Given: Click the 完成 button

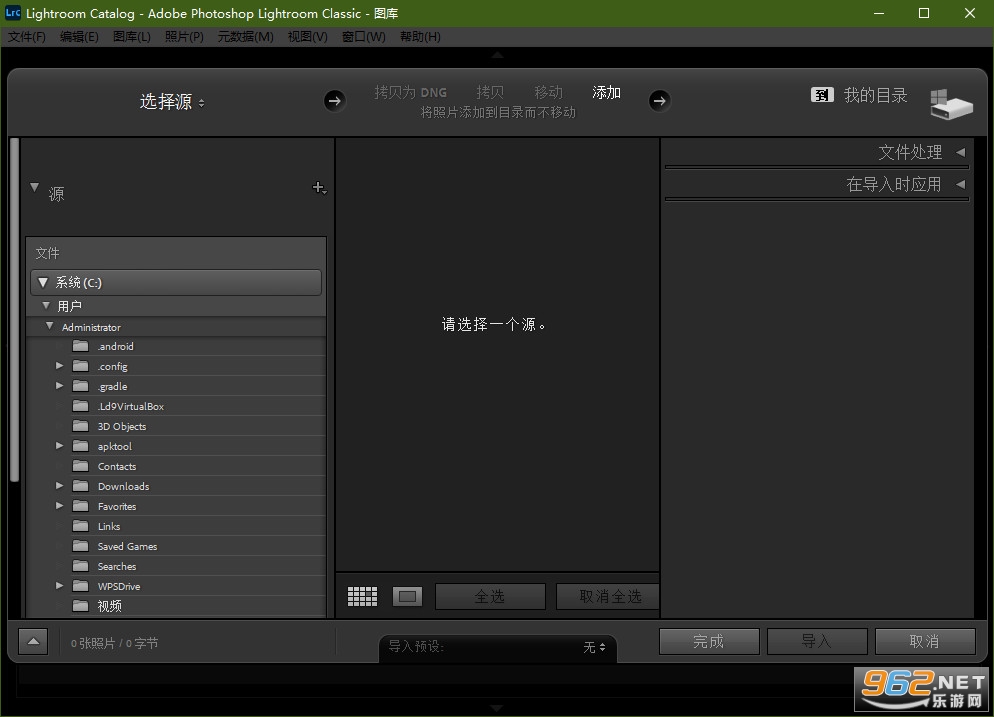Looking at the screenshot, I should (709, 642).
